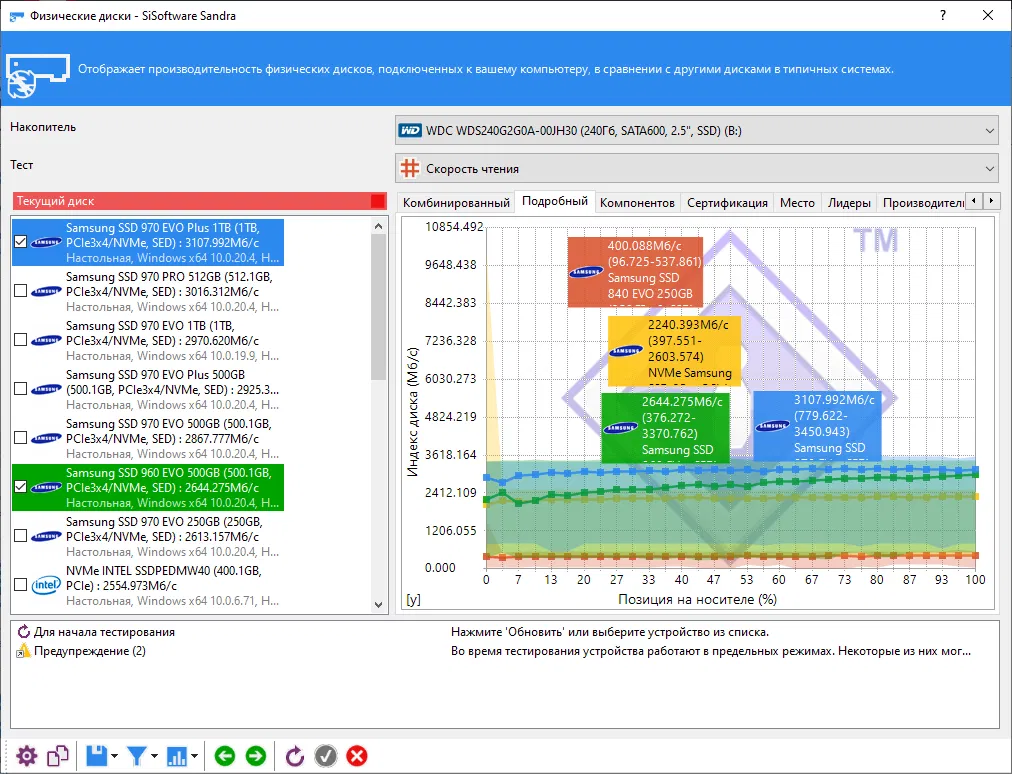Switch to Место tab
1012x774 pixels.
pyautogui.click(x=797, y=203)
